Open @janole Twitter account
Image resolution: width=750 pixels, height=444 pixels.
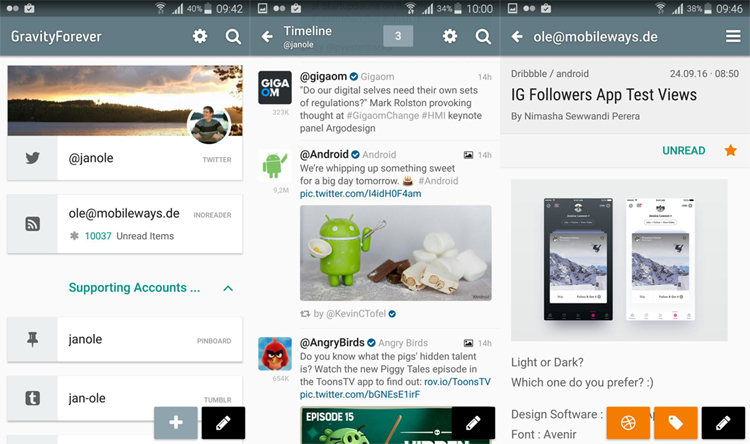pos(125,158)
